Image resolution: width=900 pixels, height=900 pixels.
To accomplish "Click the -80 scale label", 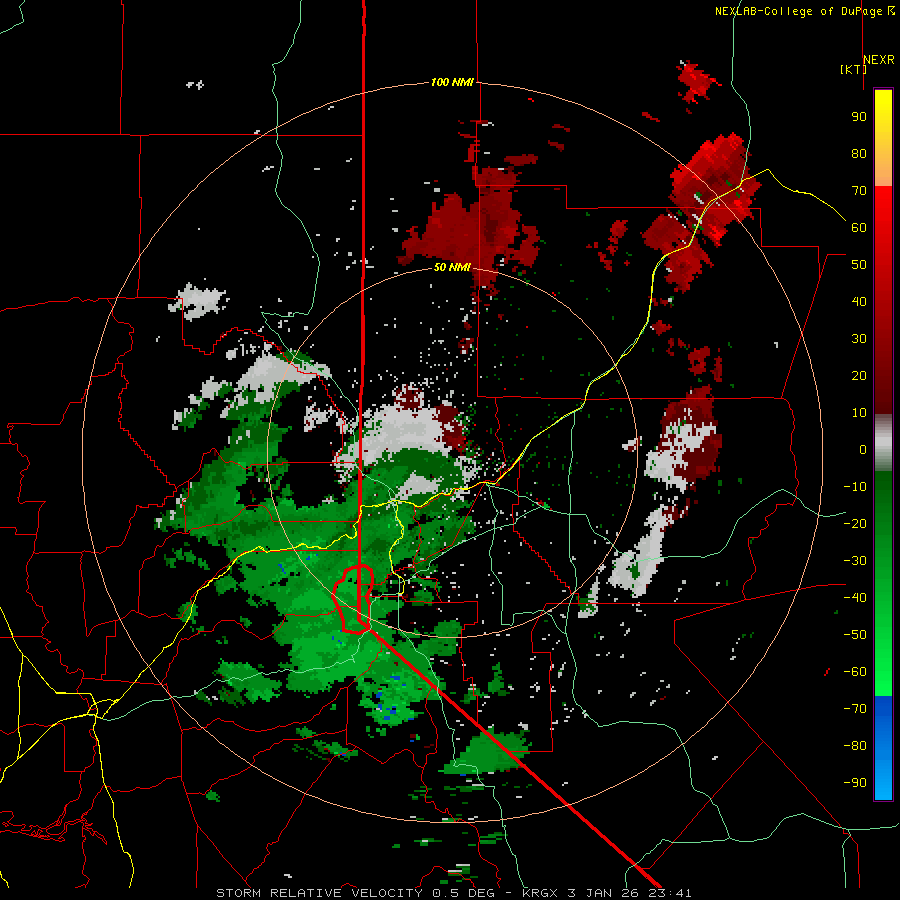I will [855, 746].
